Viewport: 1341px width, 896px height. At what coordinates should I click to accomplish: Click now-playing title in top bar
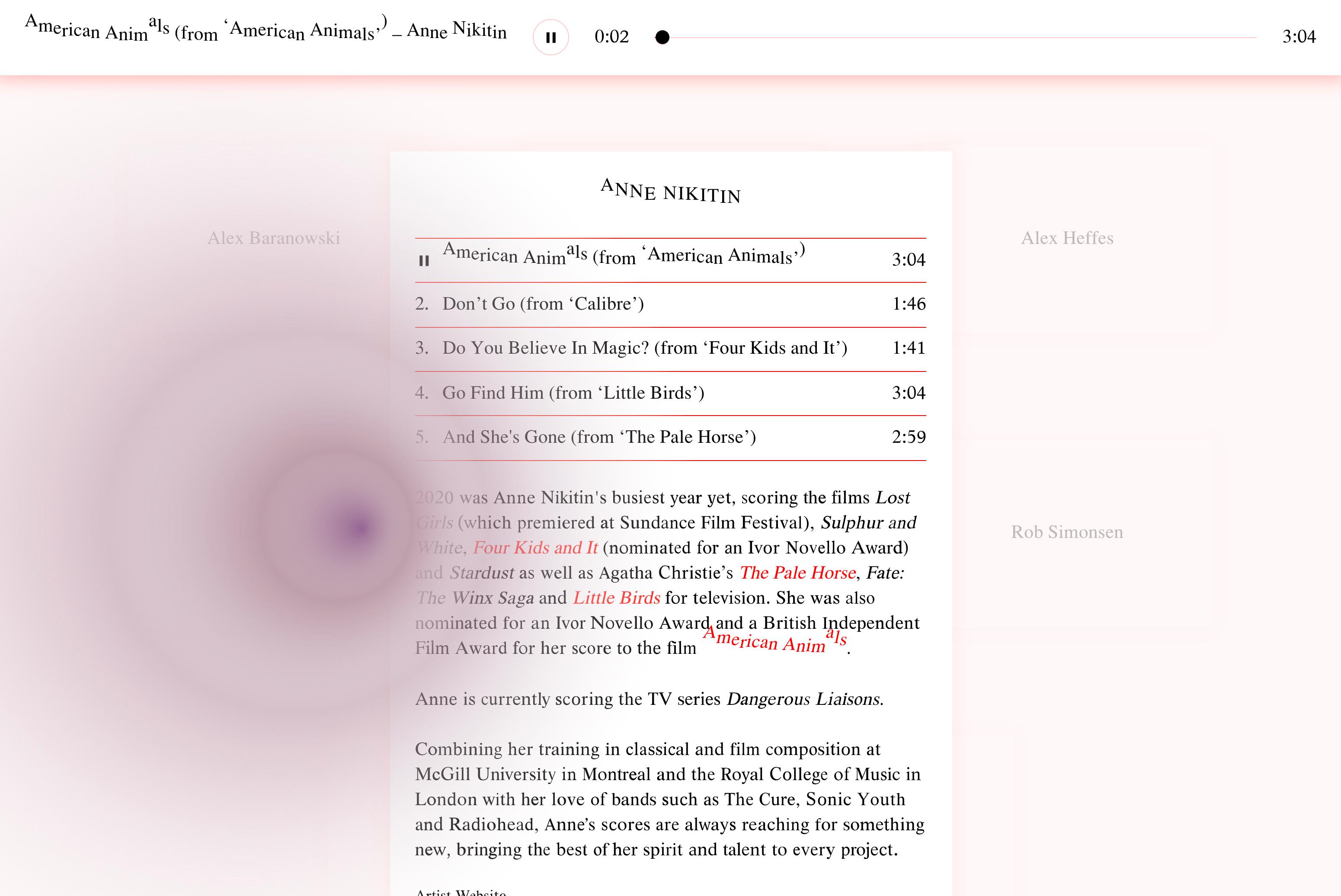266,31
